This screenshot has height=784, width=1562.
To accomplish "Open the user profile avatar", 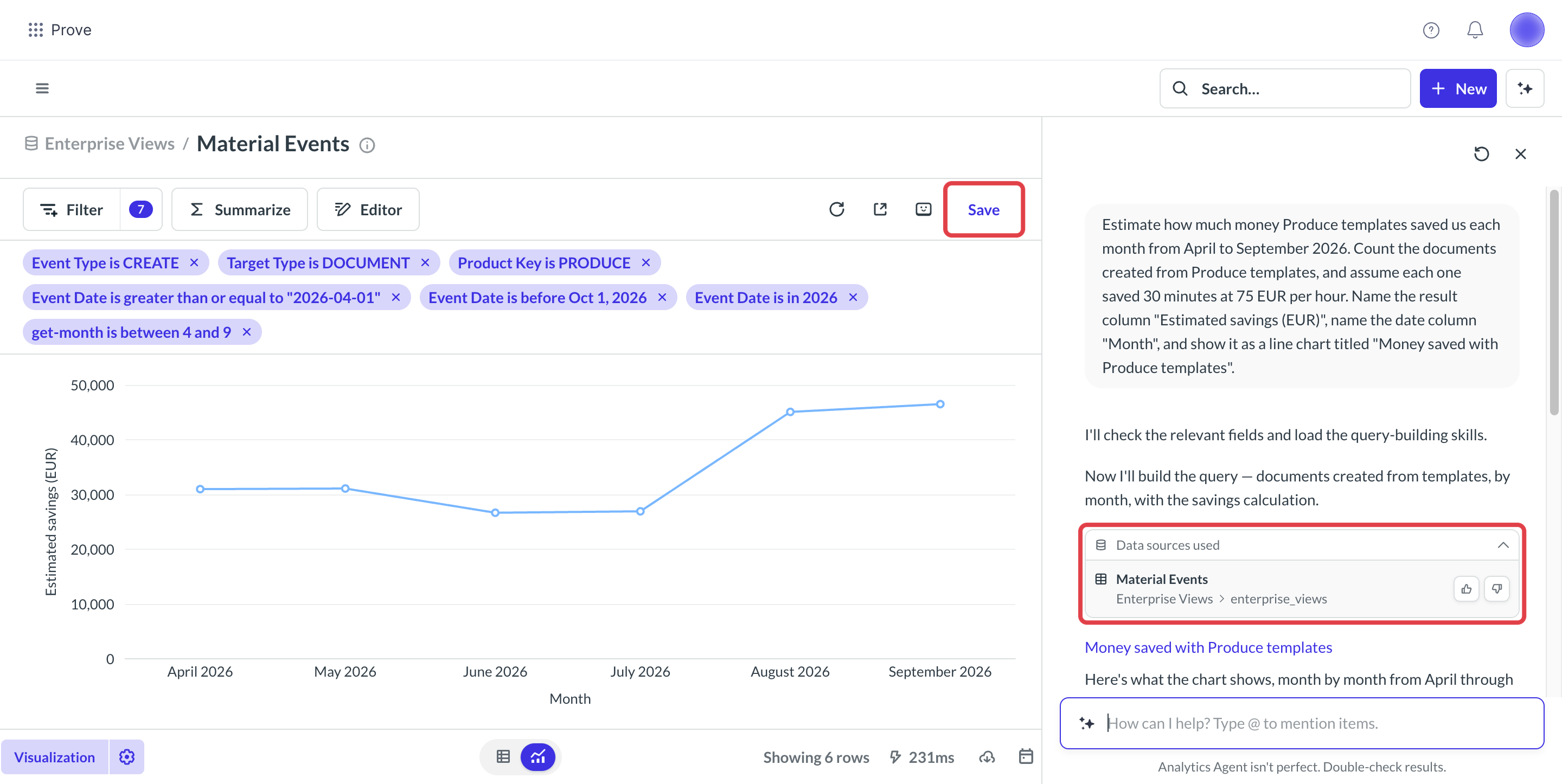I will 1526,30.
